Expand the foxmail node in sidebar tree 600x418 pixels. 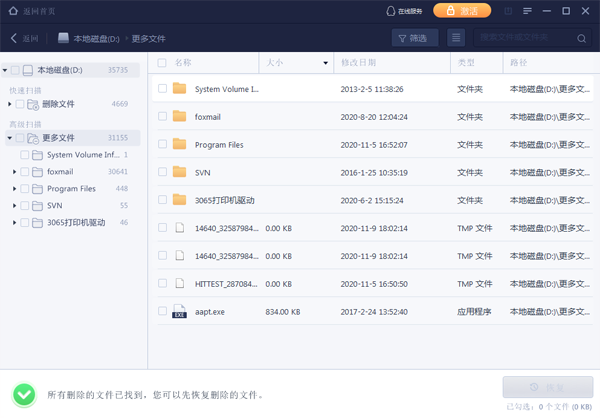point(14,172)
